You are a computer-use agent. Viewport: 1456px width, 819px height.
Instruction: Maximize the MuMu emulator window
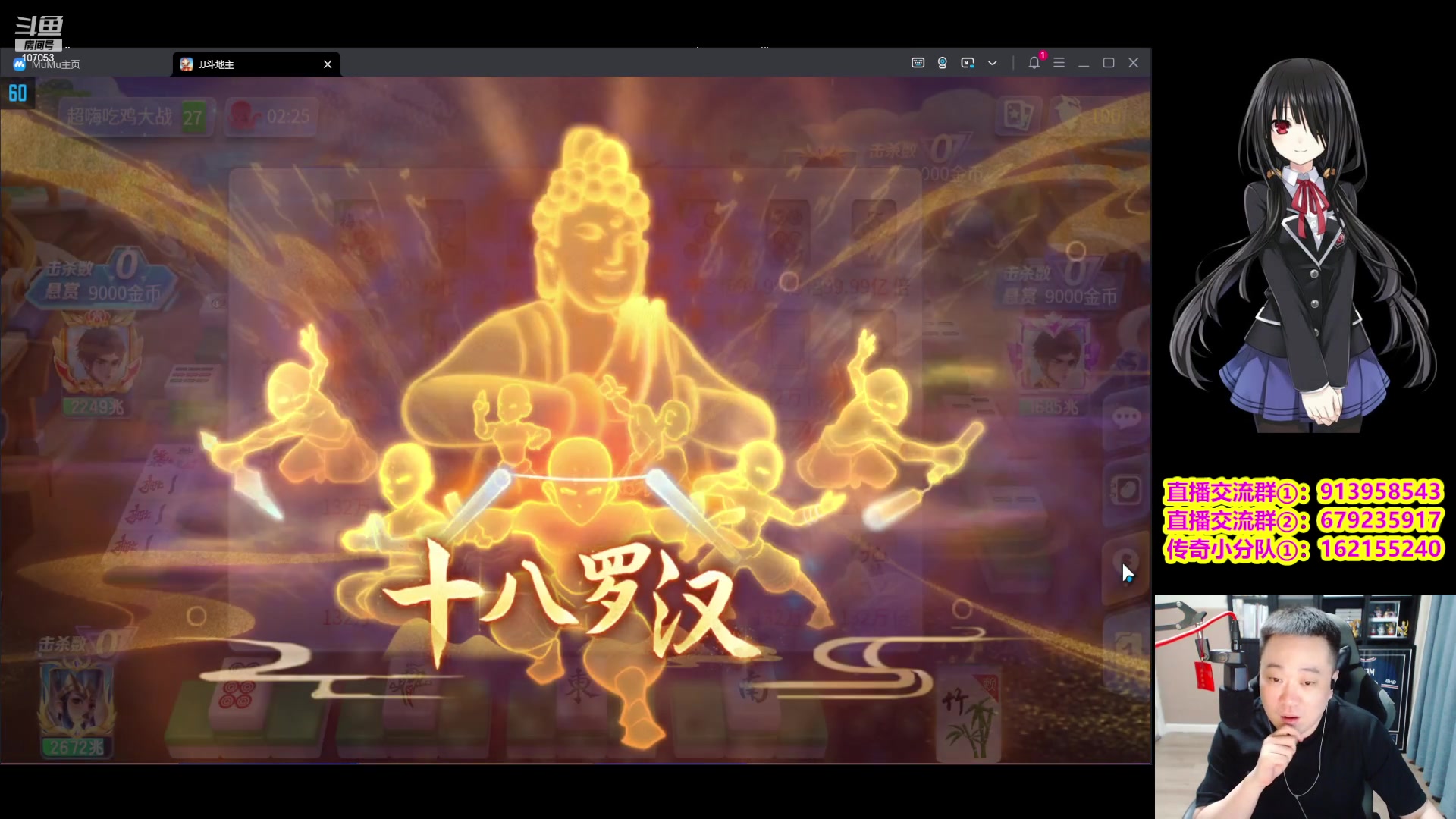point(1109,63)
